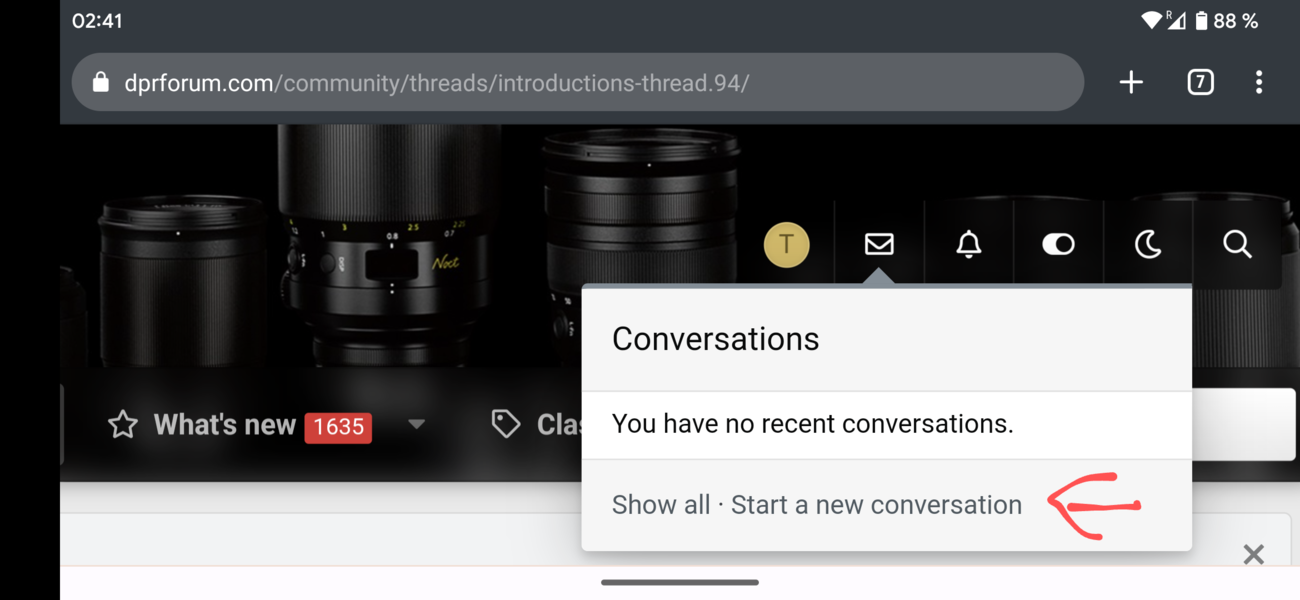Screen dimensions: 1300x600
Task: Switch theme style with the pill toggle icon
Action: (1058, 243)
